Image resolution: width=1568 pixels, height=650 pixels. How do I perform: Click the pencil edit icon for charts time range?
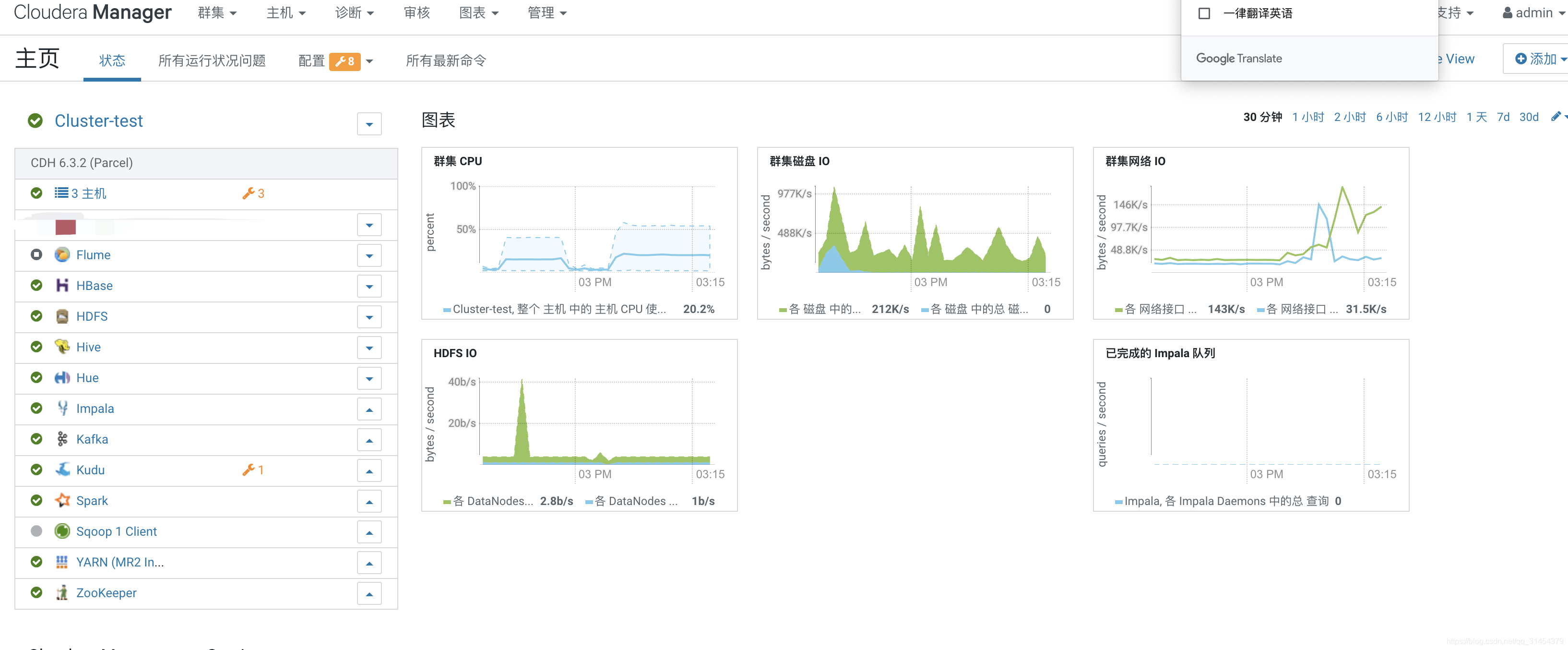[1555, 116]
